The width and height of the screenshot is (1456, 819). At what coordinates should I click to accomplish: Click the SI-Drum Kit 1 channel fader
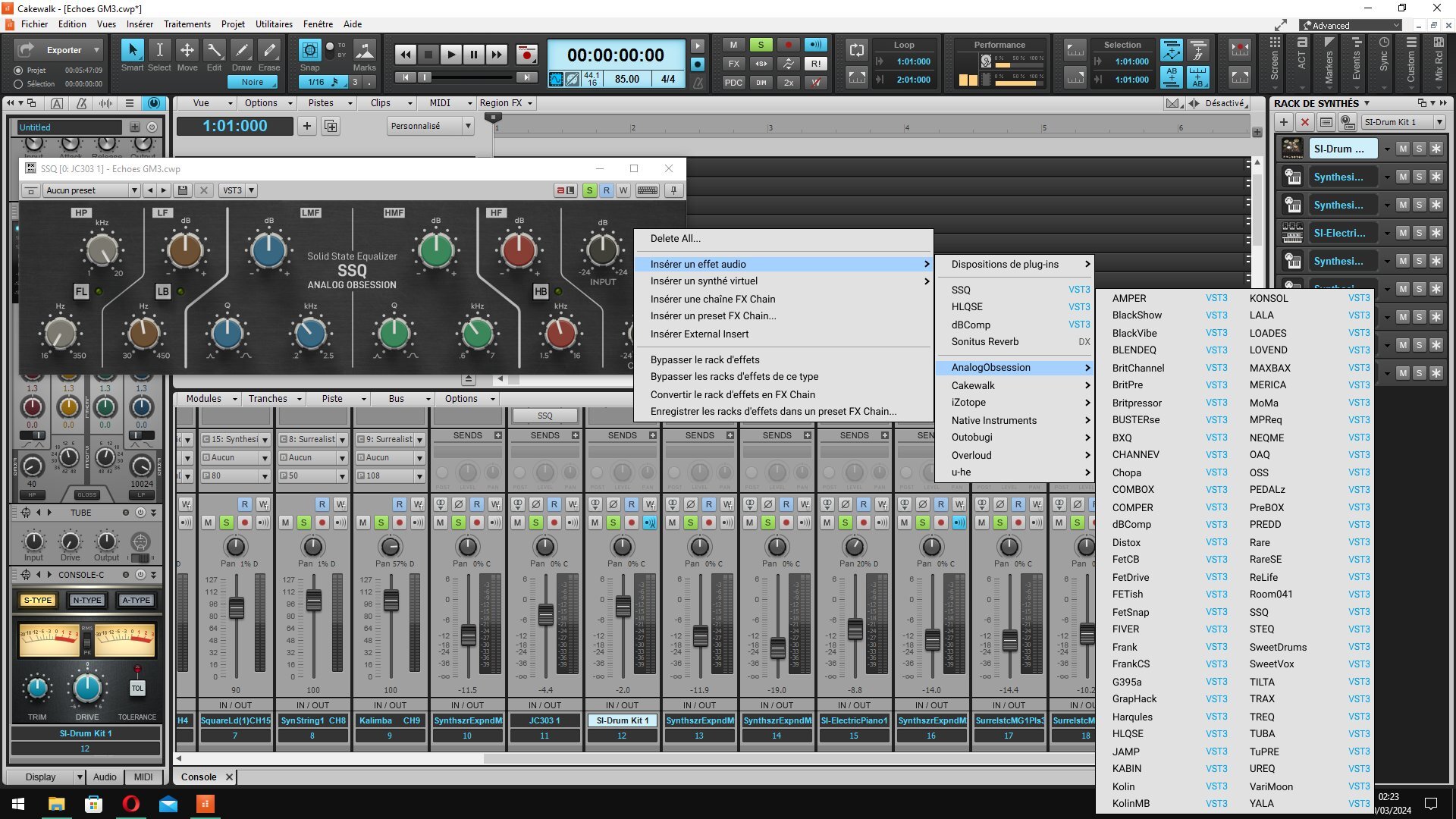(x=623, y=606)
